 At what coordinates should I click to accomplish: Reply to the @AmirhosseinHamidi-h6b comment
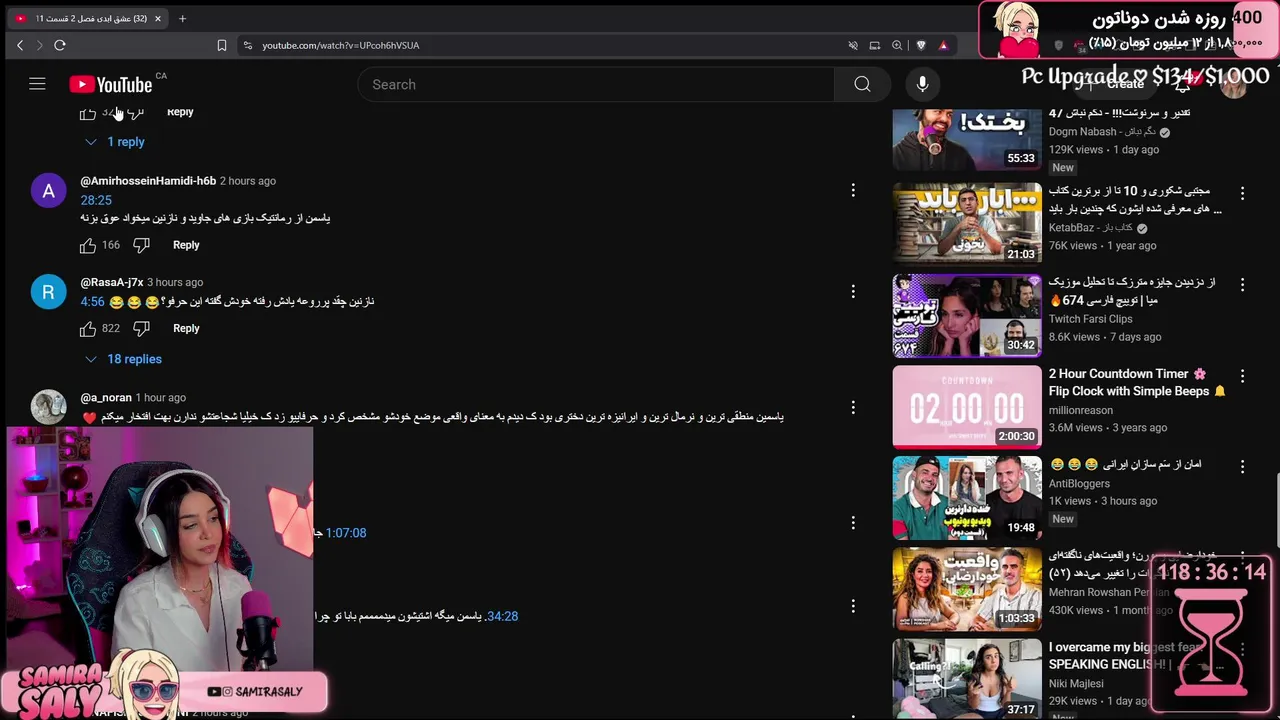(186, 245)
